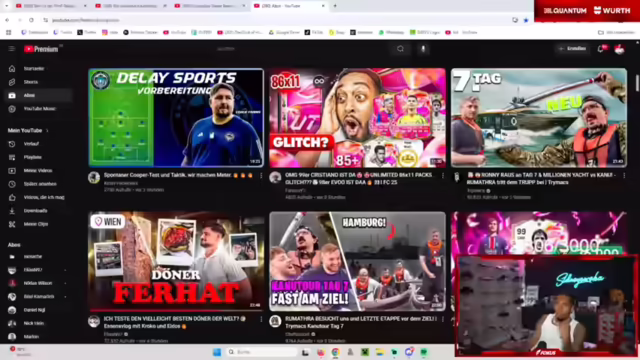The height and width of the screenshot is (360, 640).
Task: Expand the Mein YouTube section chevron
Action: coord(47,131)
